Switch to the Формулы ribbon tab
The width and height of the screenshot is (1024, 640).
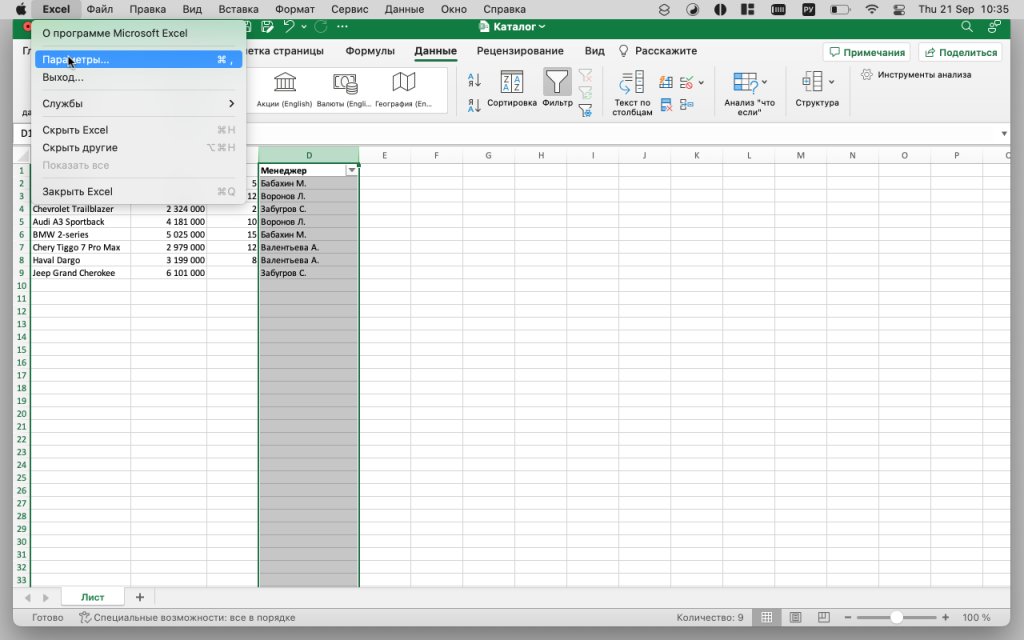pyautogui.click(x=370, y=51)
